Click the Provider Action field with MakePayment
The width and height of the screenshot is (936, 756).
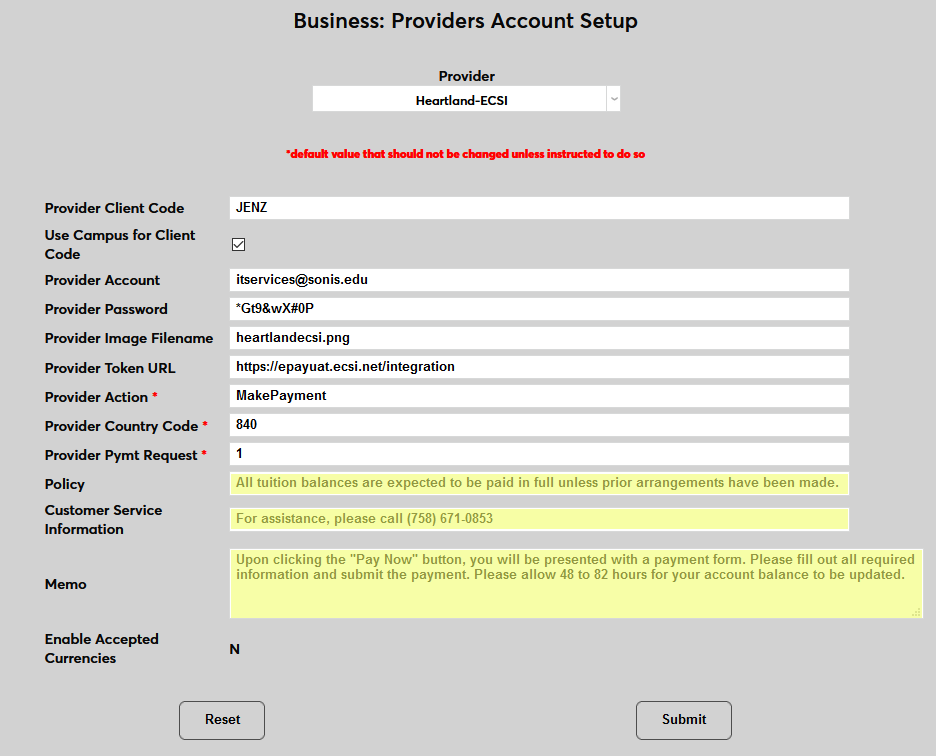click(539, 396)
